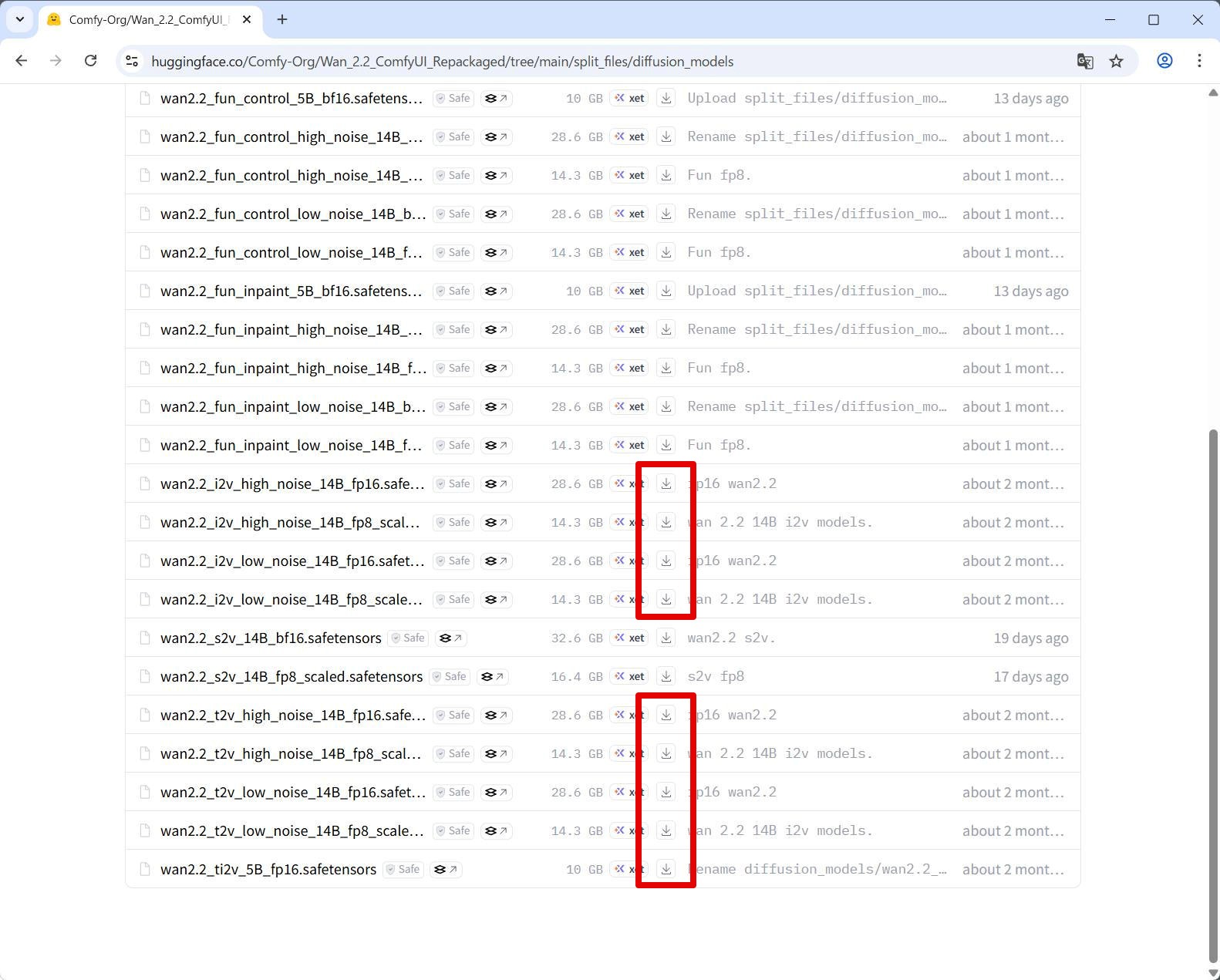The height and width of the screenshot is (980, 1220).
Task: Open file-details icon for wan2.2_ti2v_5B_fp16
Action: point(446,869)
